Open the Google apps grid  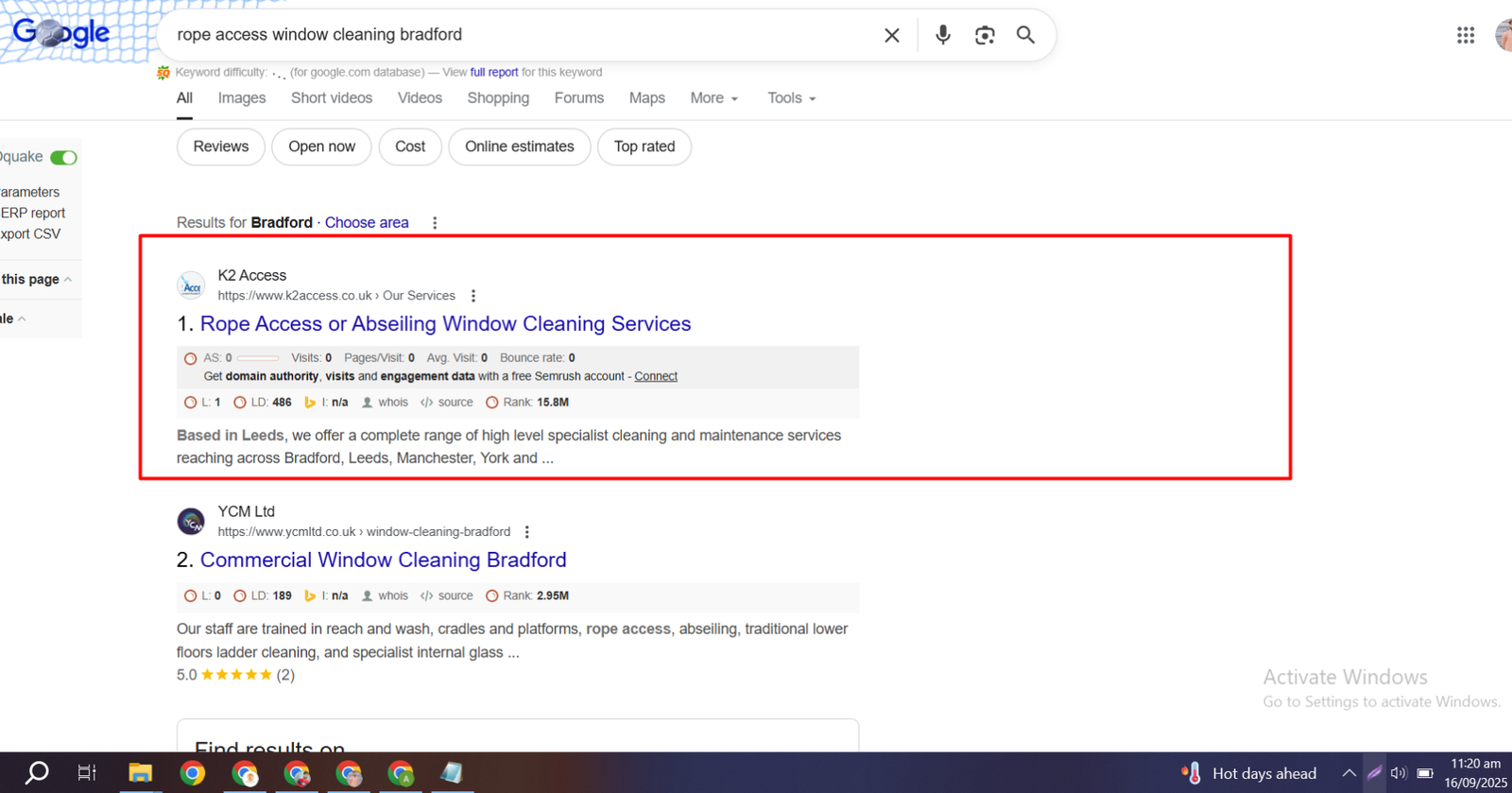(1465, 35)
